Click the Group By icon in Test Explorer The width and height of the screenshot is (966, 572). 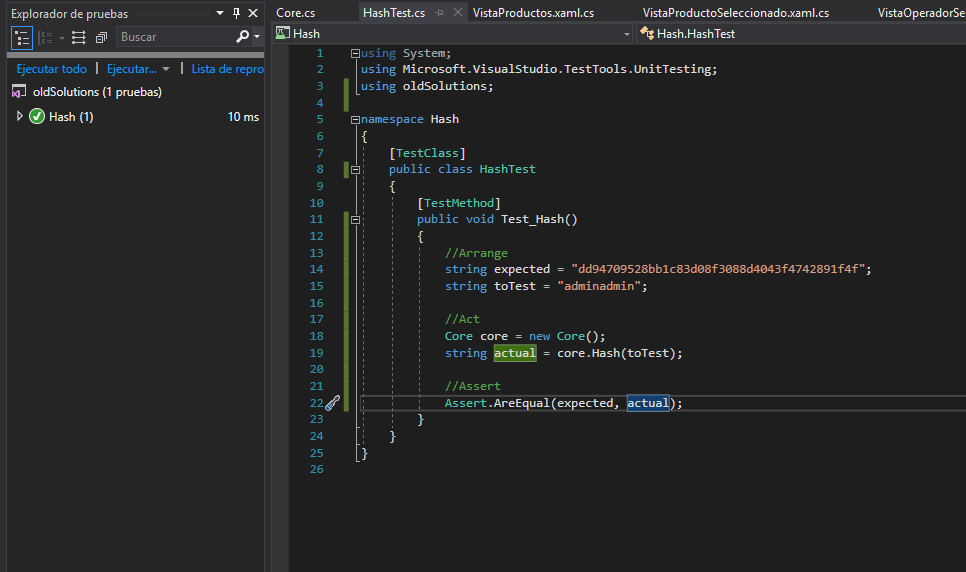tap(45, 37)
